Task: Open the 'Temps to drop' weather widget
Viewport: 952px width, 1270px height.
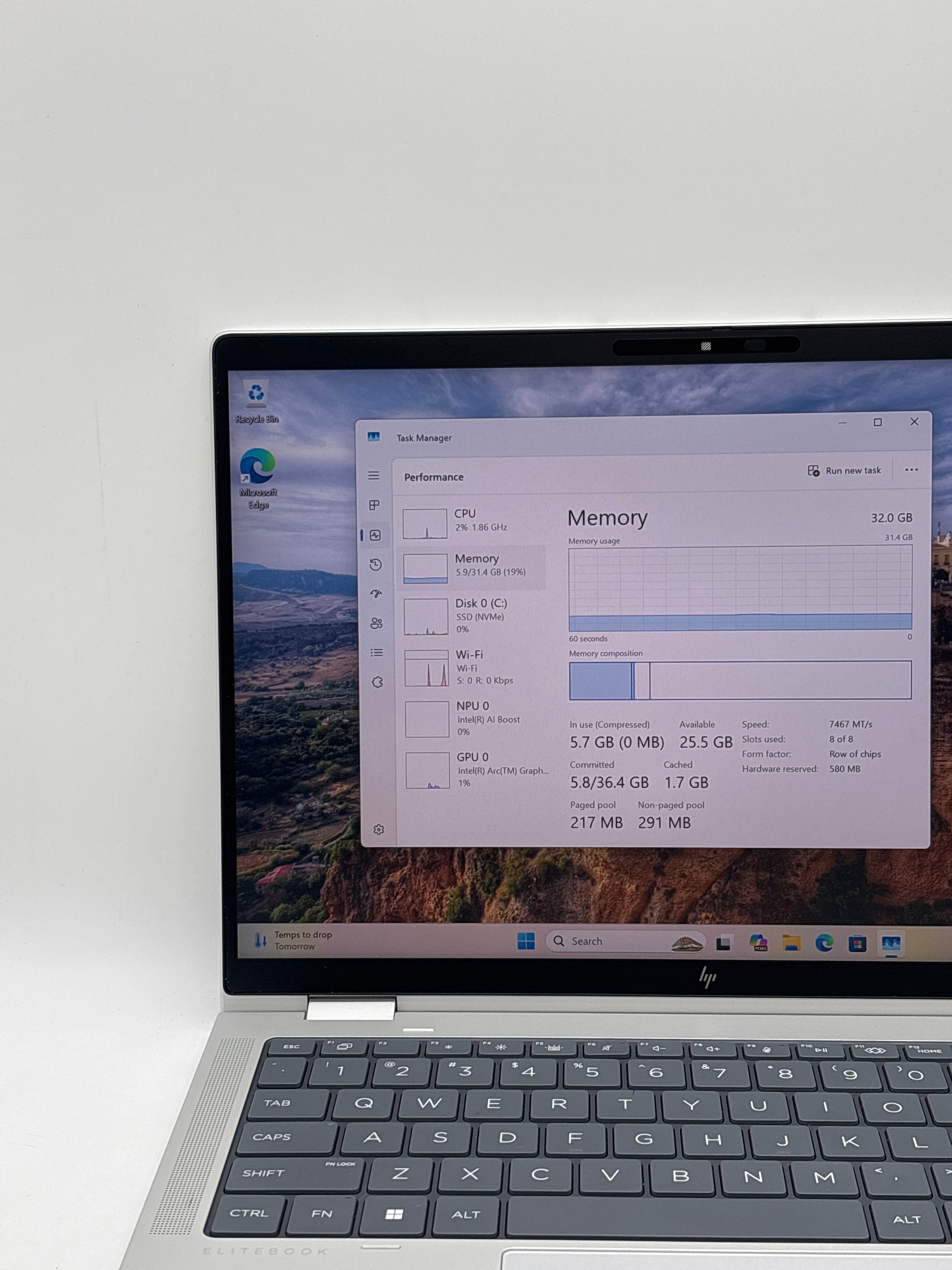Action: [x=293, y=940]
